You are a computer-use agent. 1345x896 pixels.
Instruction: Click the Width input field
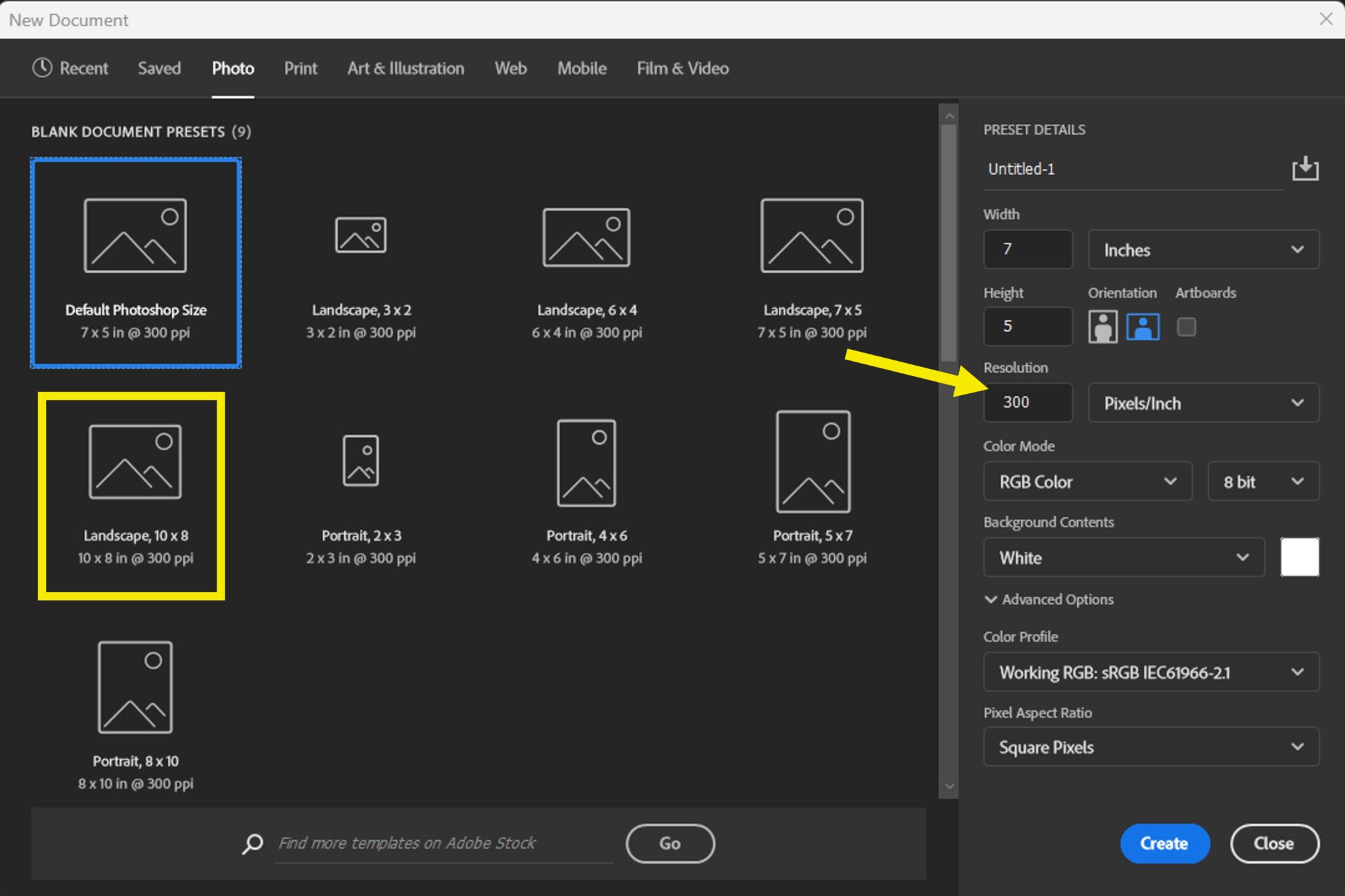point(1027,249)
